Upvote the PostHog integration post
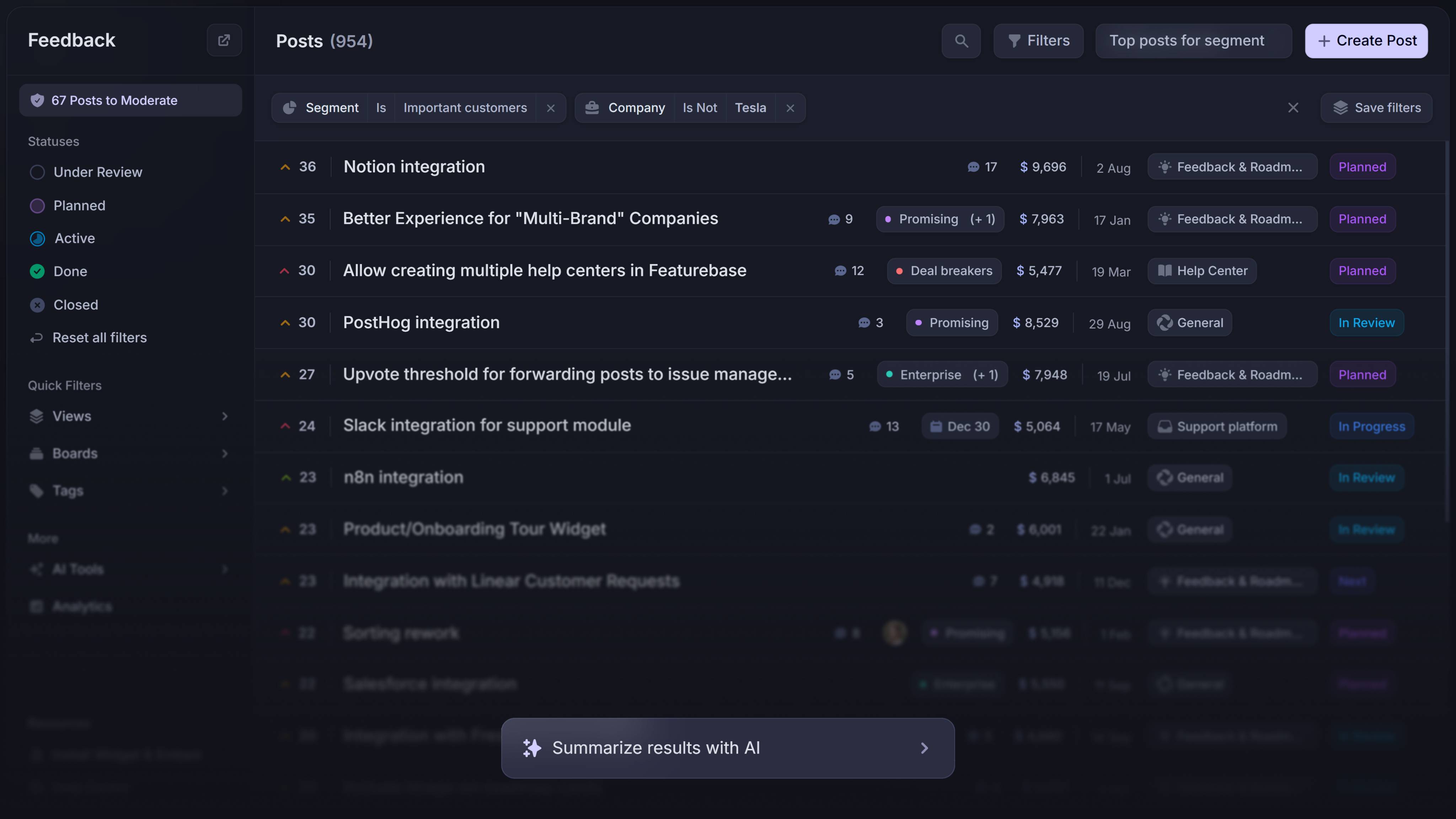 click(x=285, y=323)
